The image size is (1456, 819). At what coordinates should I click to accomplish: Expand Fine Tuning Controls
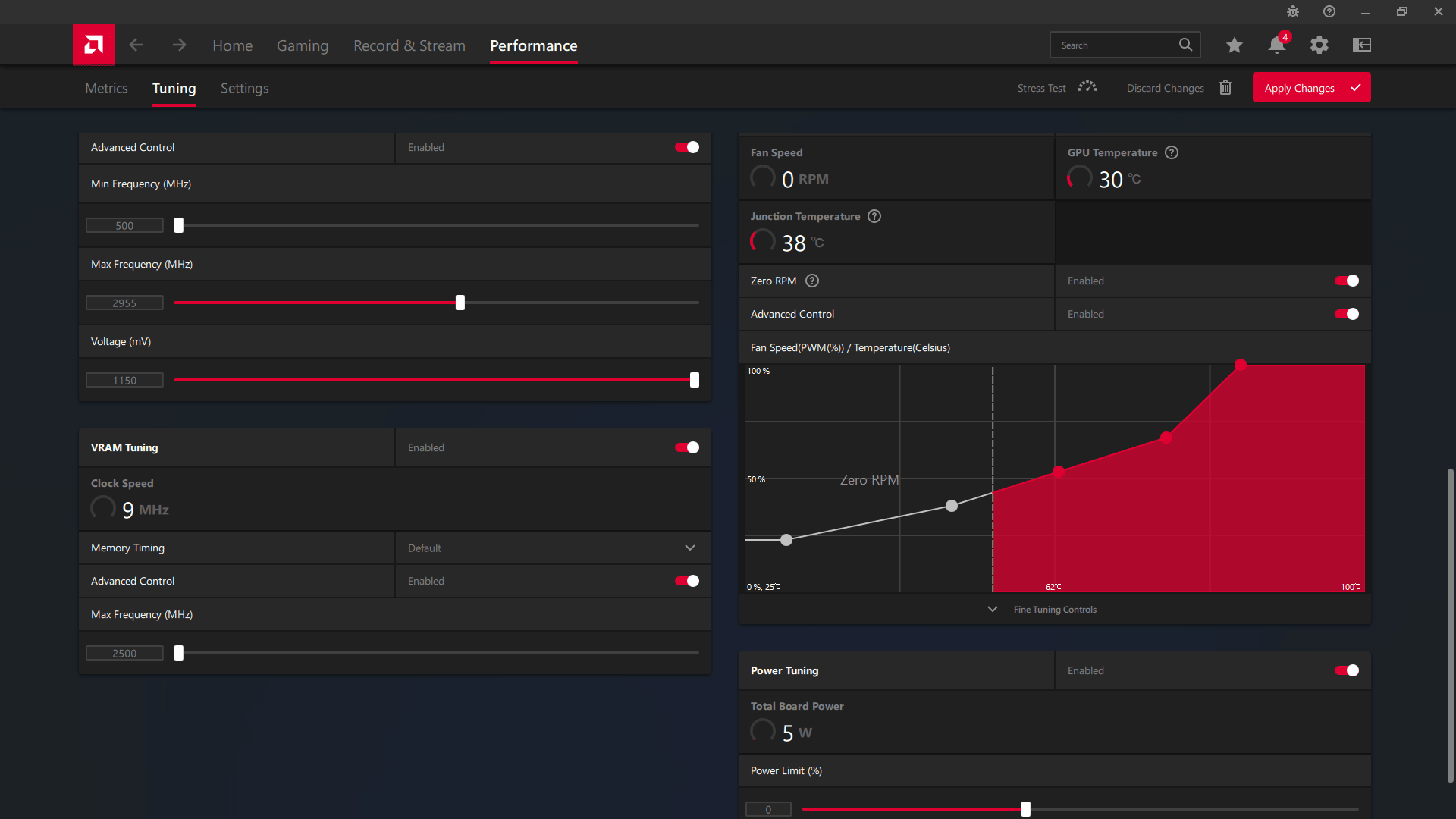click(1044, 610)
